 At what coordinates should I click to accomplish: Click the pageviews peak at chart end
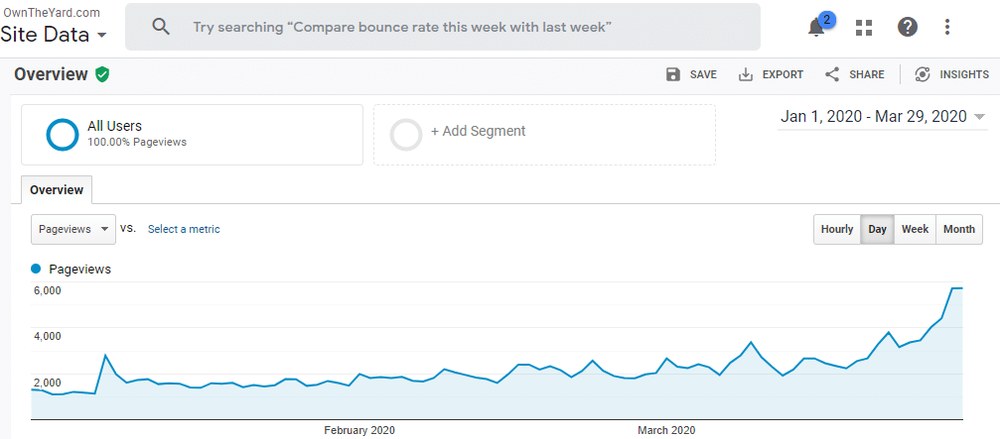[x=957, y=288]
